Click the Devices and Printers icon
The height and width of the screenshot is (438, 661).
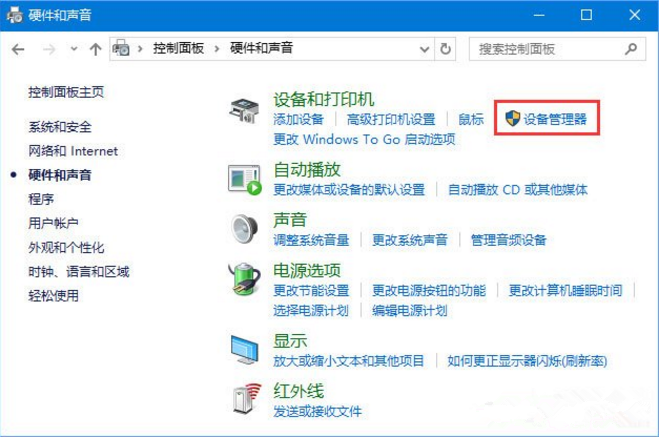[x=244, y=110]
